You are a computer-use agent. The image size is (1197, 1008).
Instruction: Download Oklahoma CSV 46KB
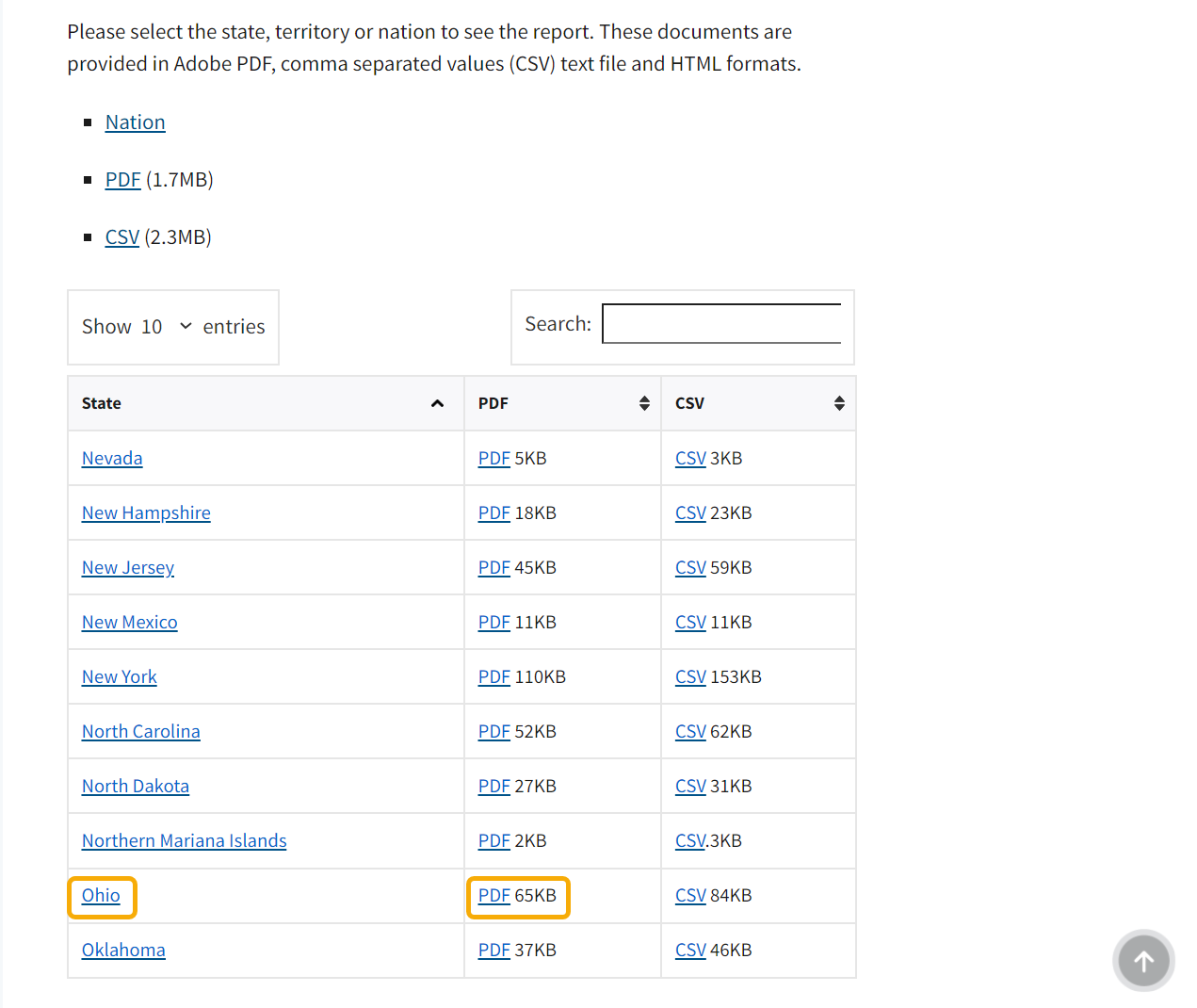click(690, 951)
